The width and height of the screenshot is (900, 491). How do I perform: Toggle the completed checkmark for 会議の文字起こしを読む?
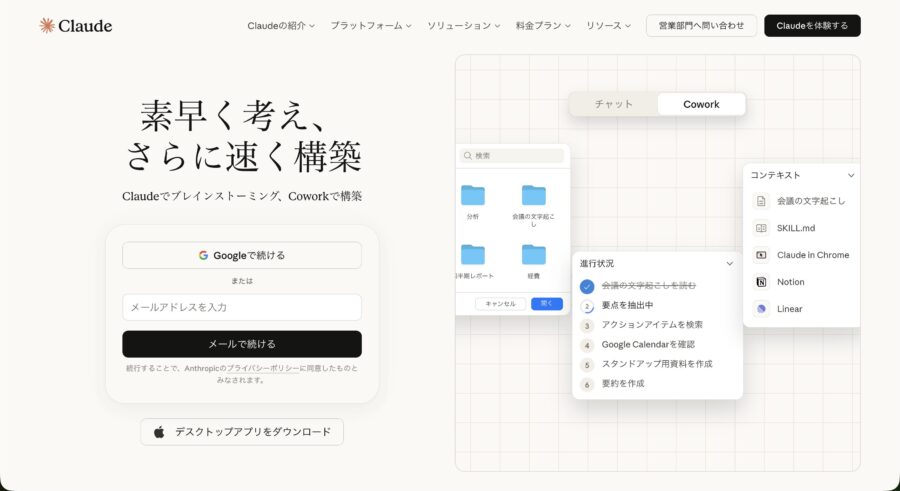pos(587,286)
